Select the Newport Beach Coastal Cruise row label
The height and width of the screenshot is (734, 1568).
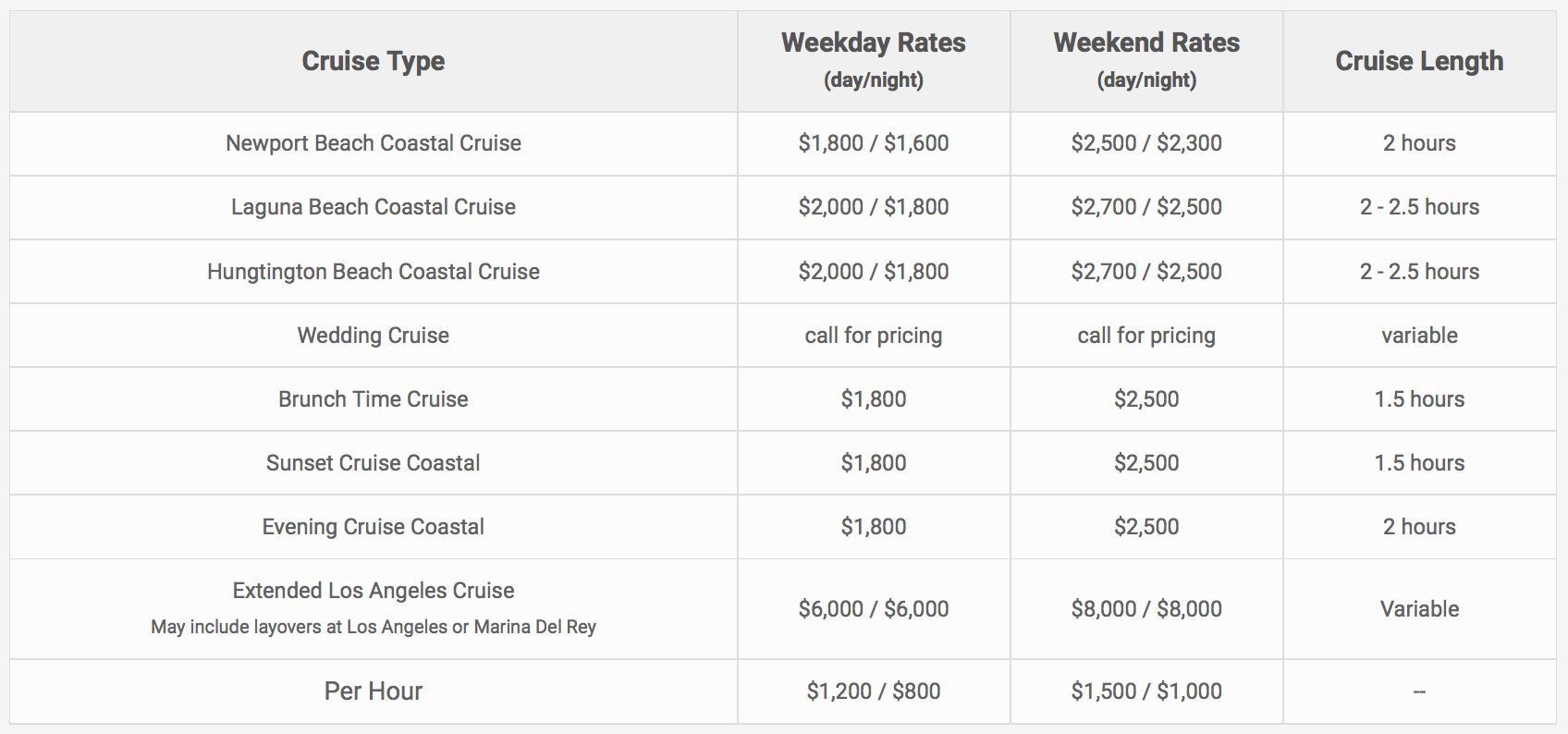[374, 143]
